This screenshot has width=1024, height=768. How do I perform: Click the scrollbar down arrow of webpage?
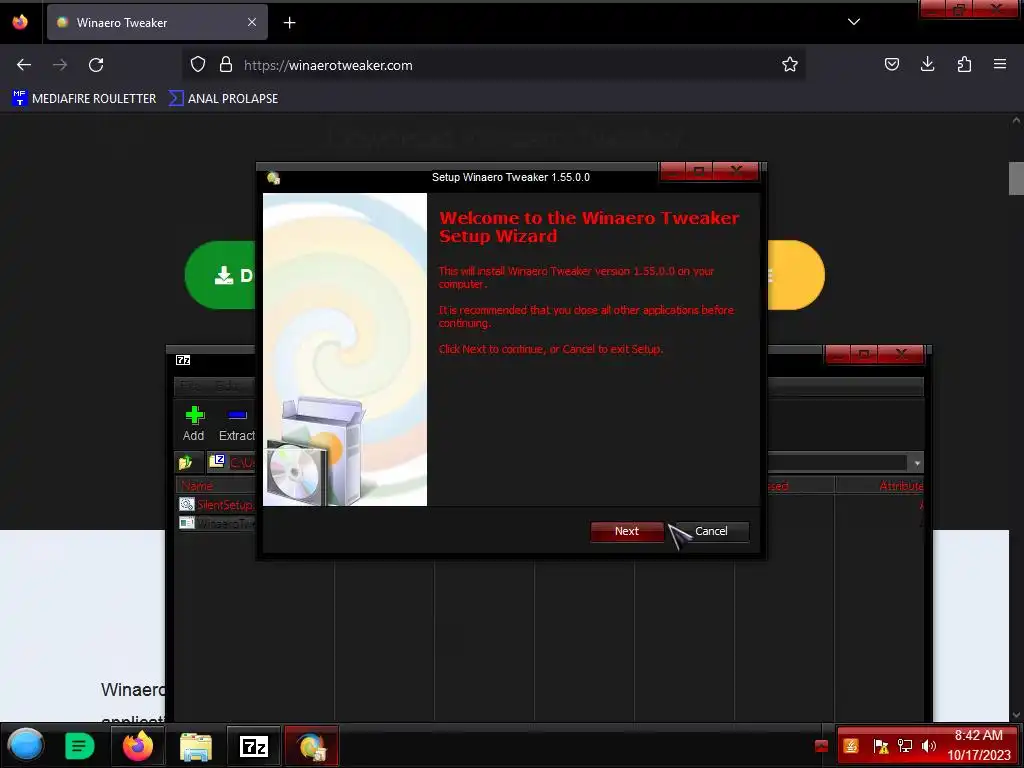coord(1016,716)
